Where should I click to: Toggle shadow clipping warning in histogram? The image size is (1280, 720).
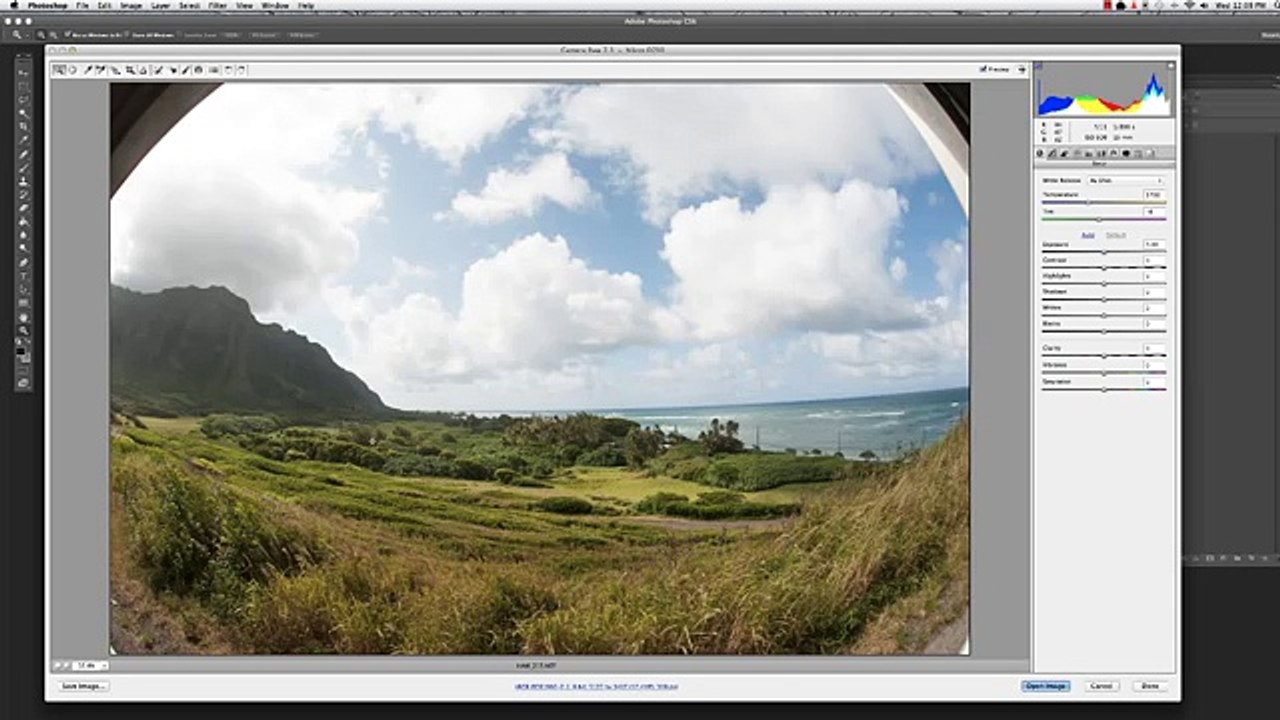pyautogui.click(x=1039, y=67)
